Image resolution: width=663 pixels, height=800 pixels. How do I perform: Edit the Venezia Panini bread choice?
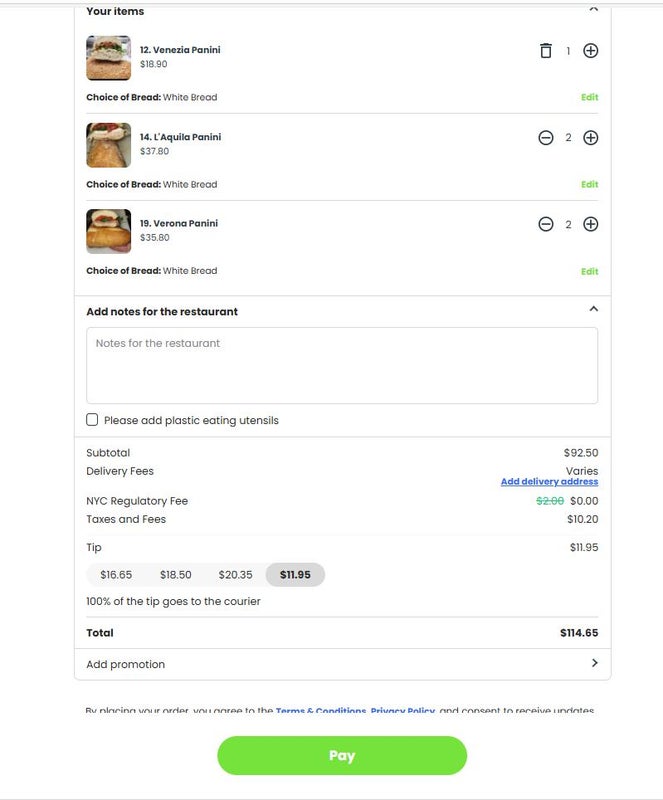click(589, 98)
